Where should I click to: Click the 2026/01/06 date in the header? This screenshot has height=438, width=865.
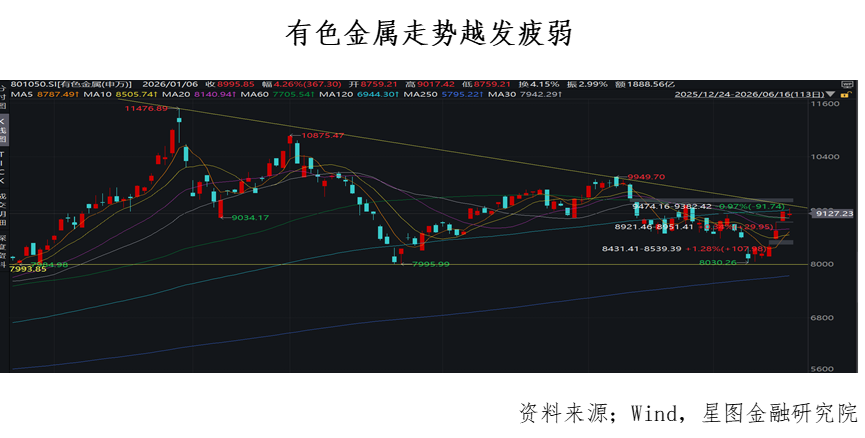click(x=170, y=84)
